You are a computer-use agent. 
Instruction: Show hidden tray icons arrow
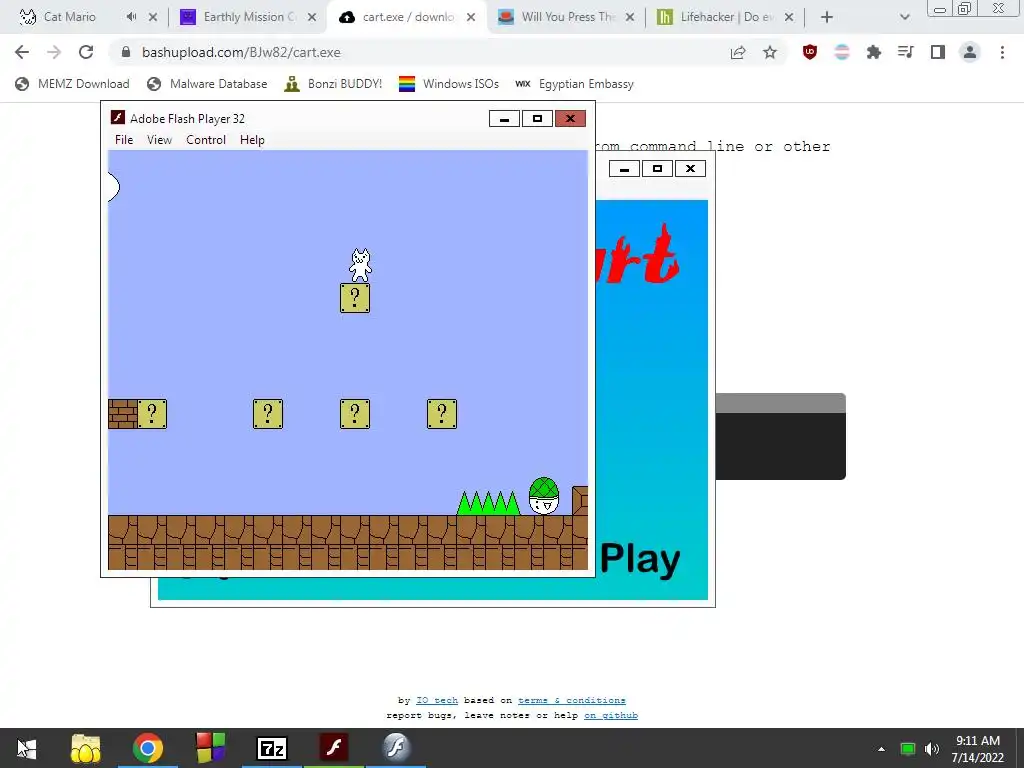click(x=881, y=749)
